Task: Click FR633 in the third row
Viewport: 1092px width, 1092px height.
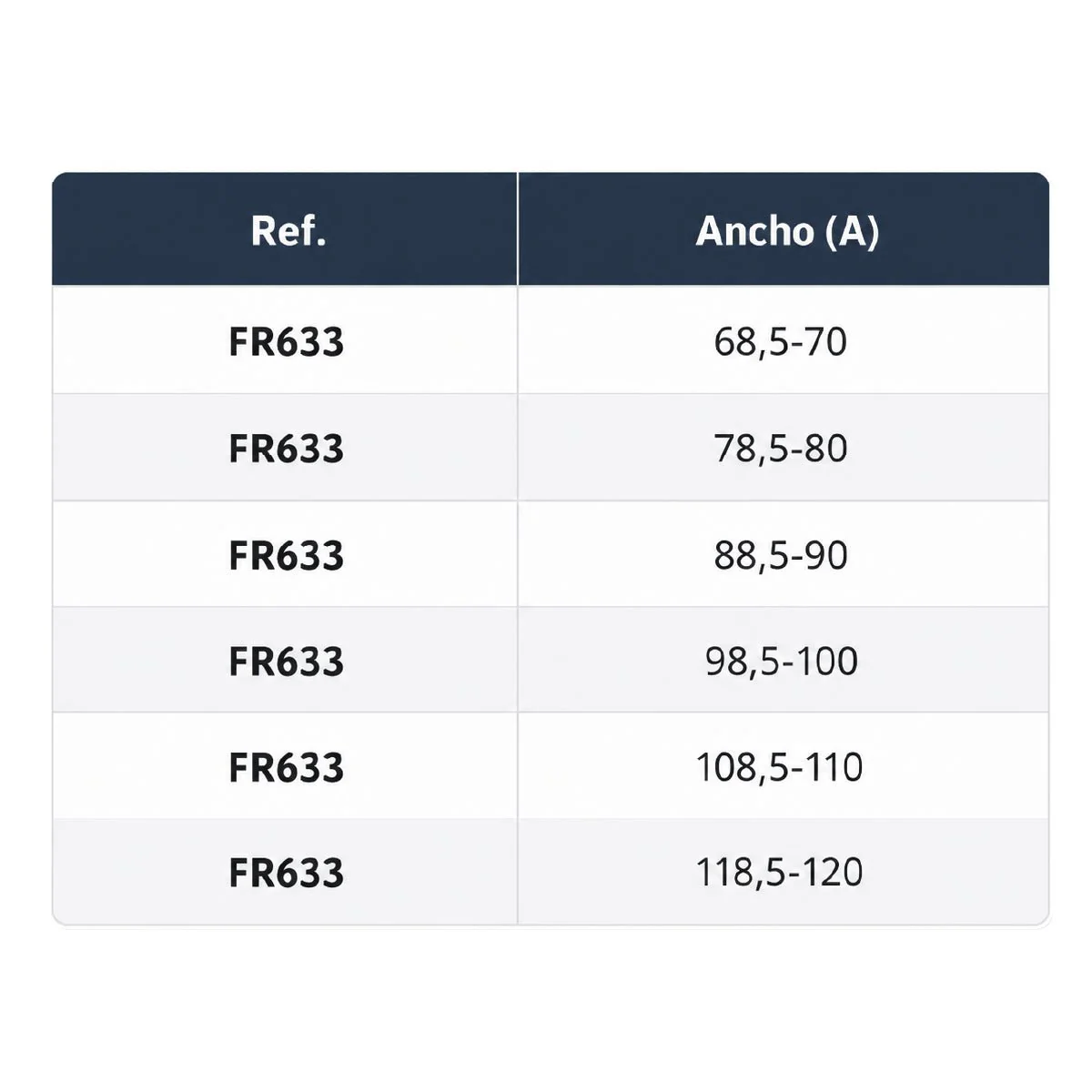Action: click(286, 555)
